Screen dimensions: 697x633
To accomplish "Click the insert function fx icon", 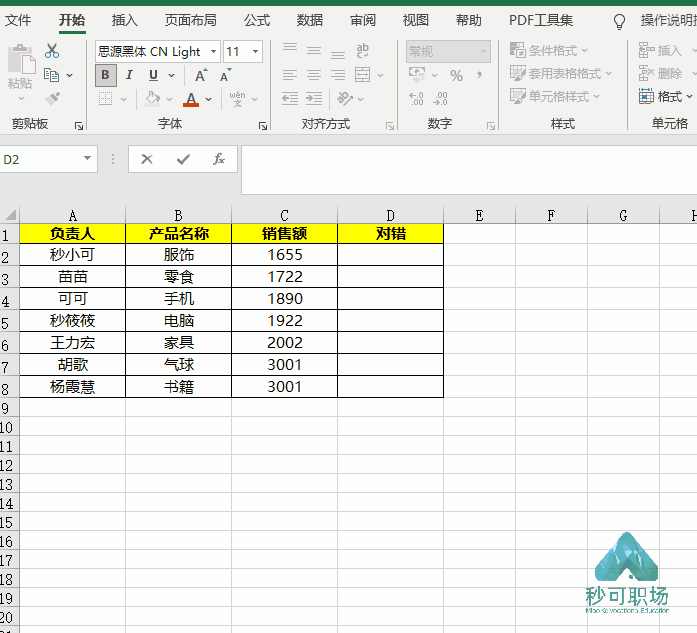I will point(219,159).
